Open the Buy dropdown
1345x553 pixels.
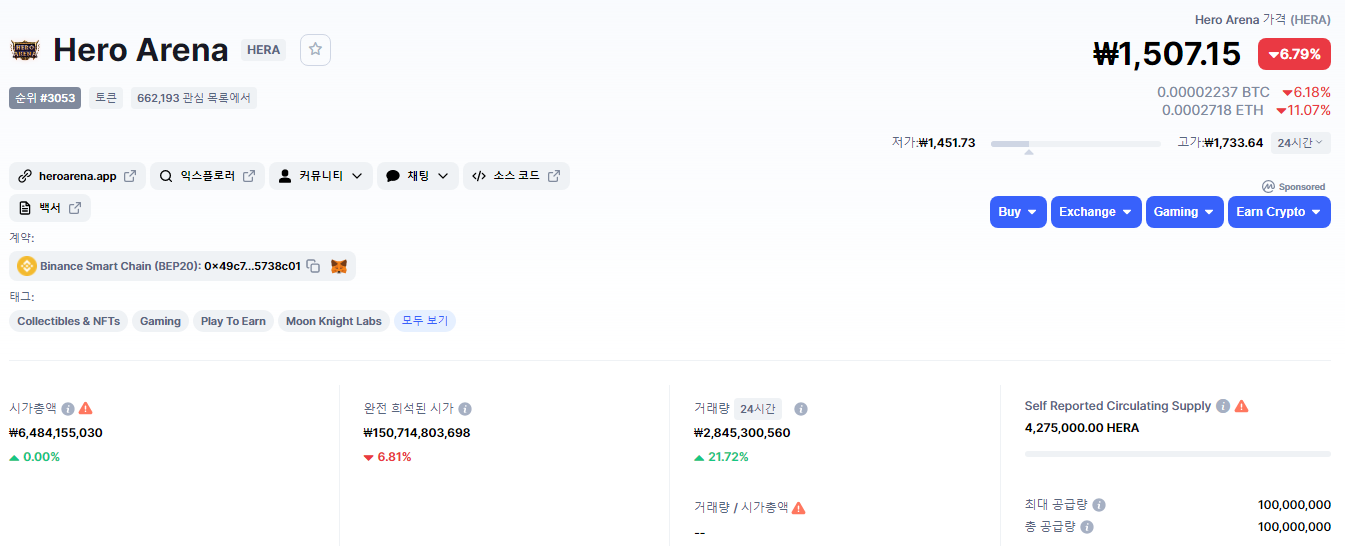[x=1018, y=212]
